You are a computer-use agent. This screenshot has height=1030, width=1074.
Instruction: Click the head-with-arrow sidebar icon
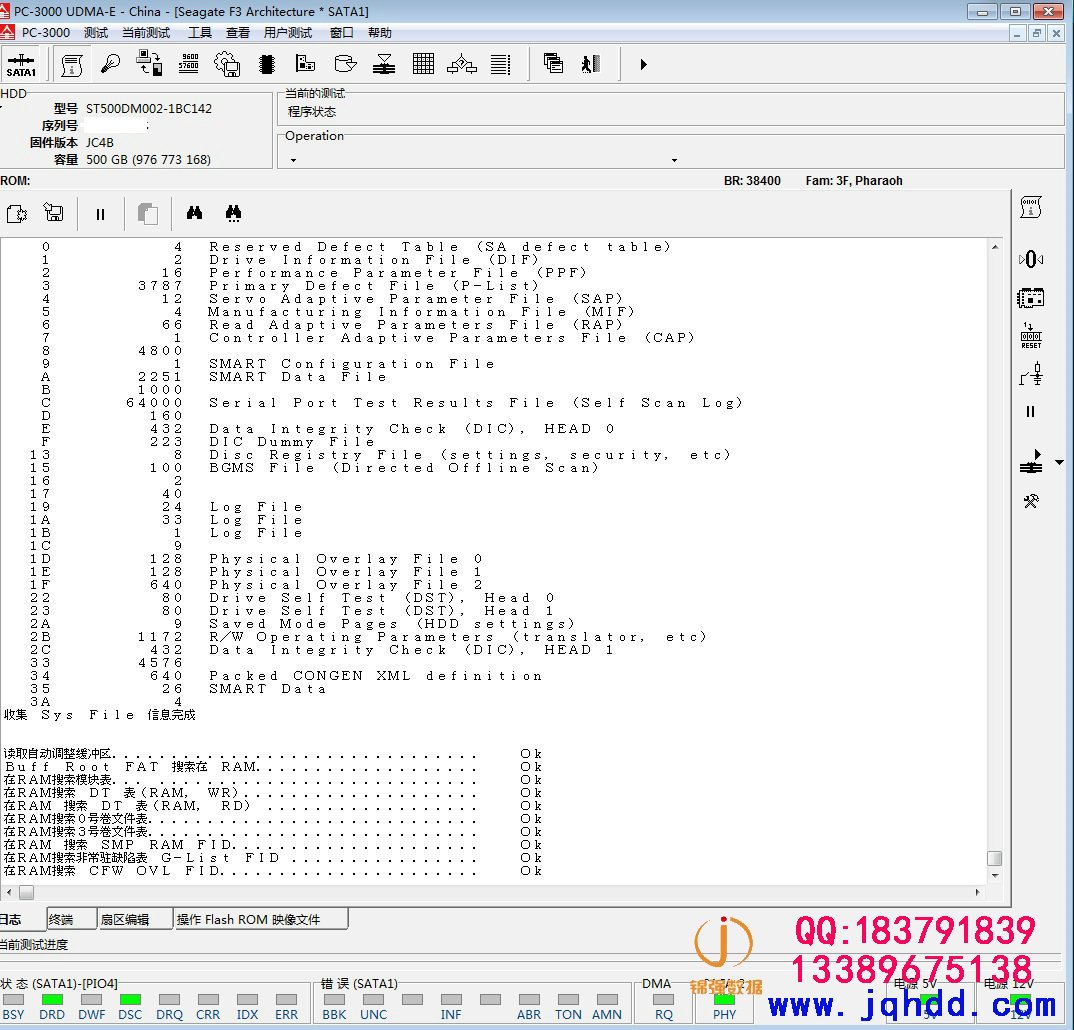click(1031, 462)
